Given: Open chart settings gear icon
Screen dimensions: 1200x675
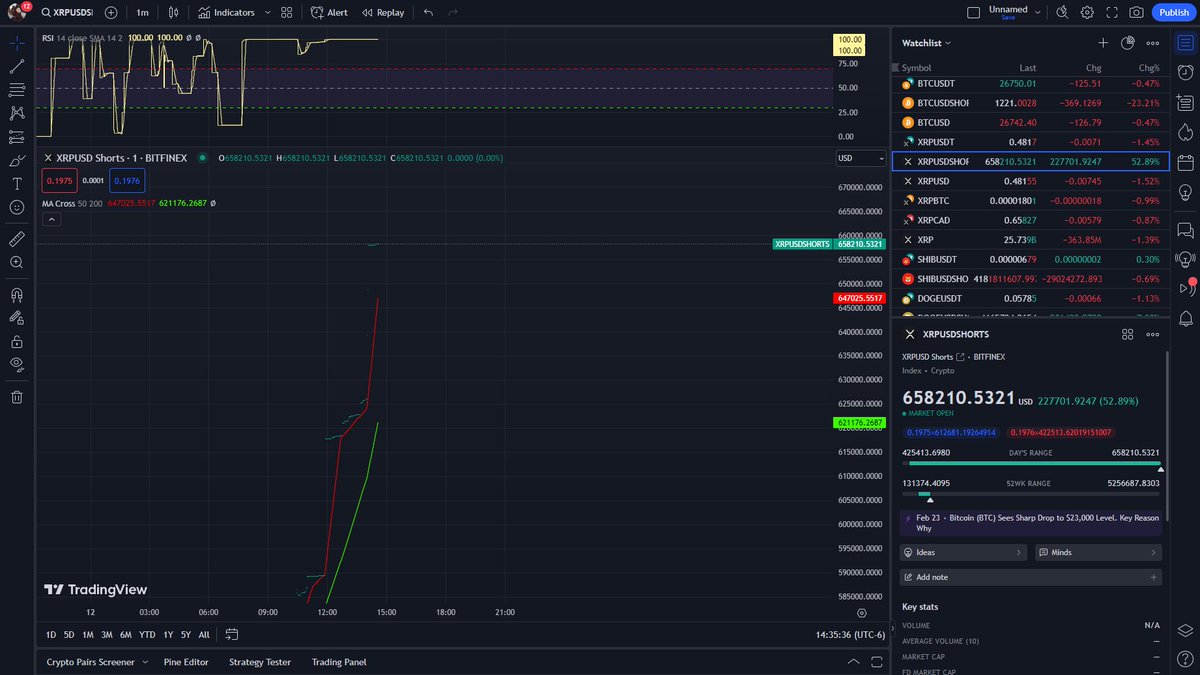Looking at the screenshot, I should 1087,13.
